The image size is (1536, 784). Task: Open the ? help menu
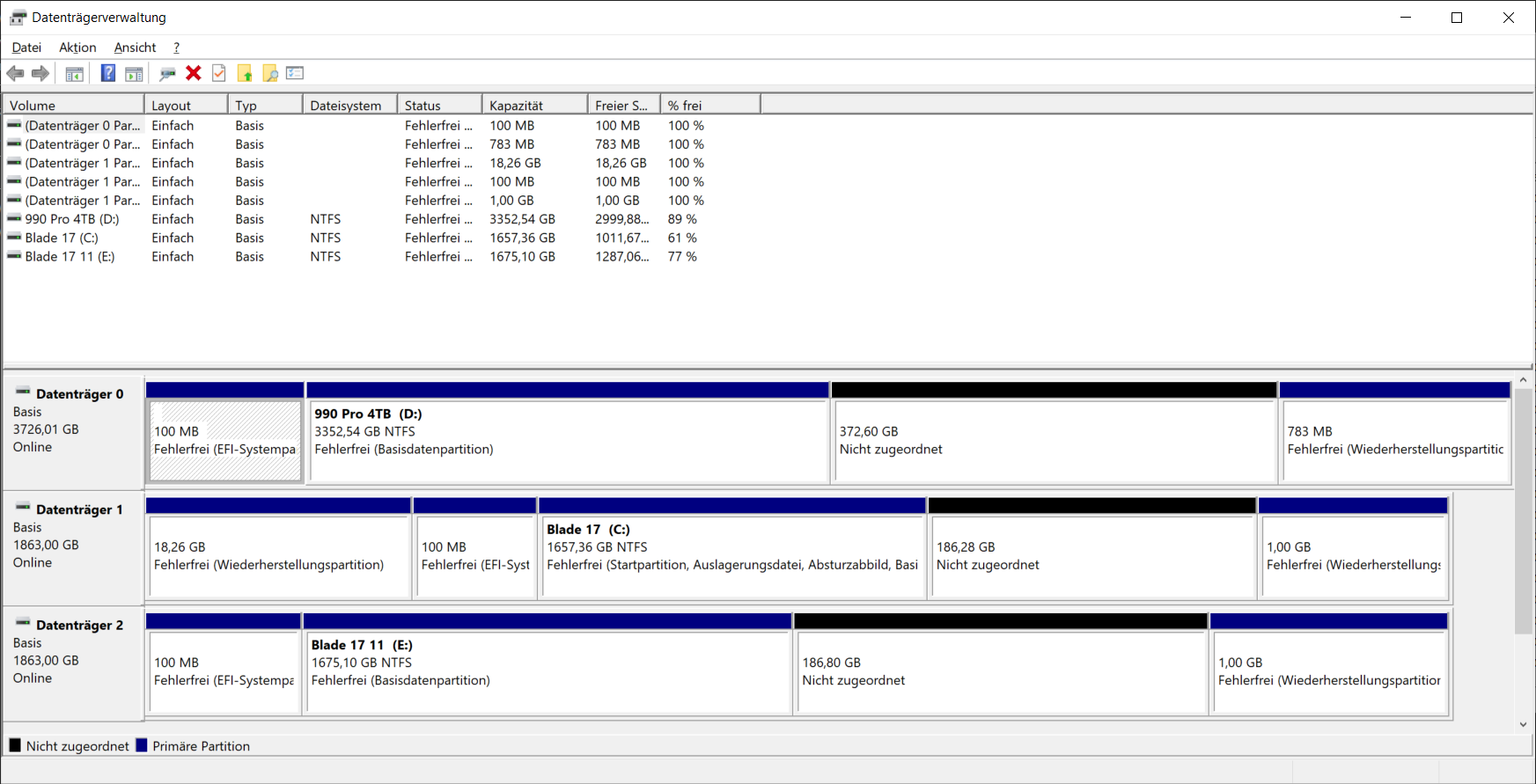click(x=176, y=48)
